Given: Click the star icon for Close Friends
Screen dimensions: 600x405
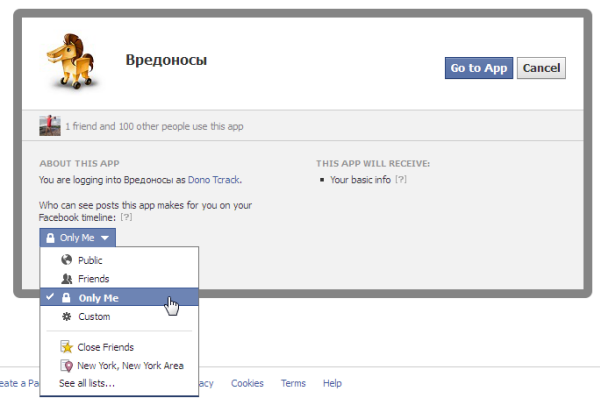Looking at the screenshot, I should 67,347.
